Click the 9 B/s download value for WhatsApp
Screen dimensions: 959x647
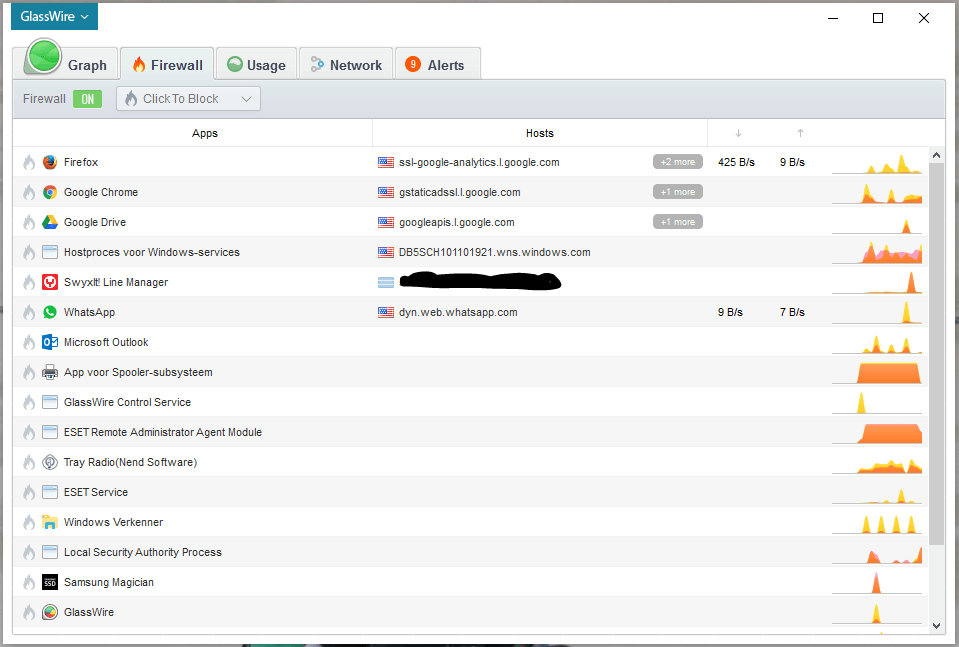coord(730,312)
